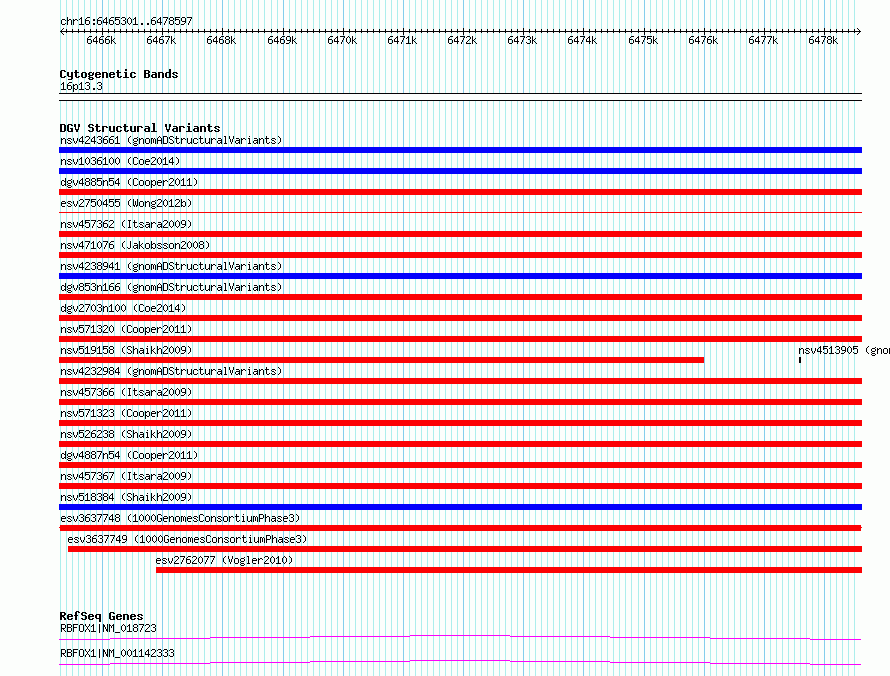This screenshot has height=676, width=890.
Task: Open dgv4885n54 (Cooper2011) variant
Action: pyautogui.click(x=129, y=182)
